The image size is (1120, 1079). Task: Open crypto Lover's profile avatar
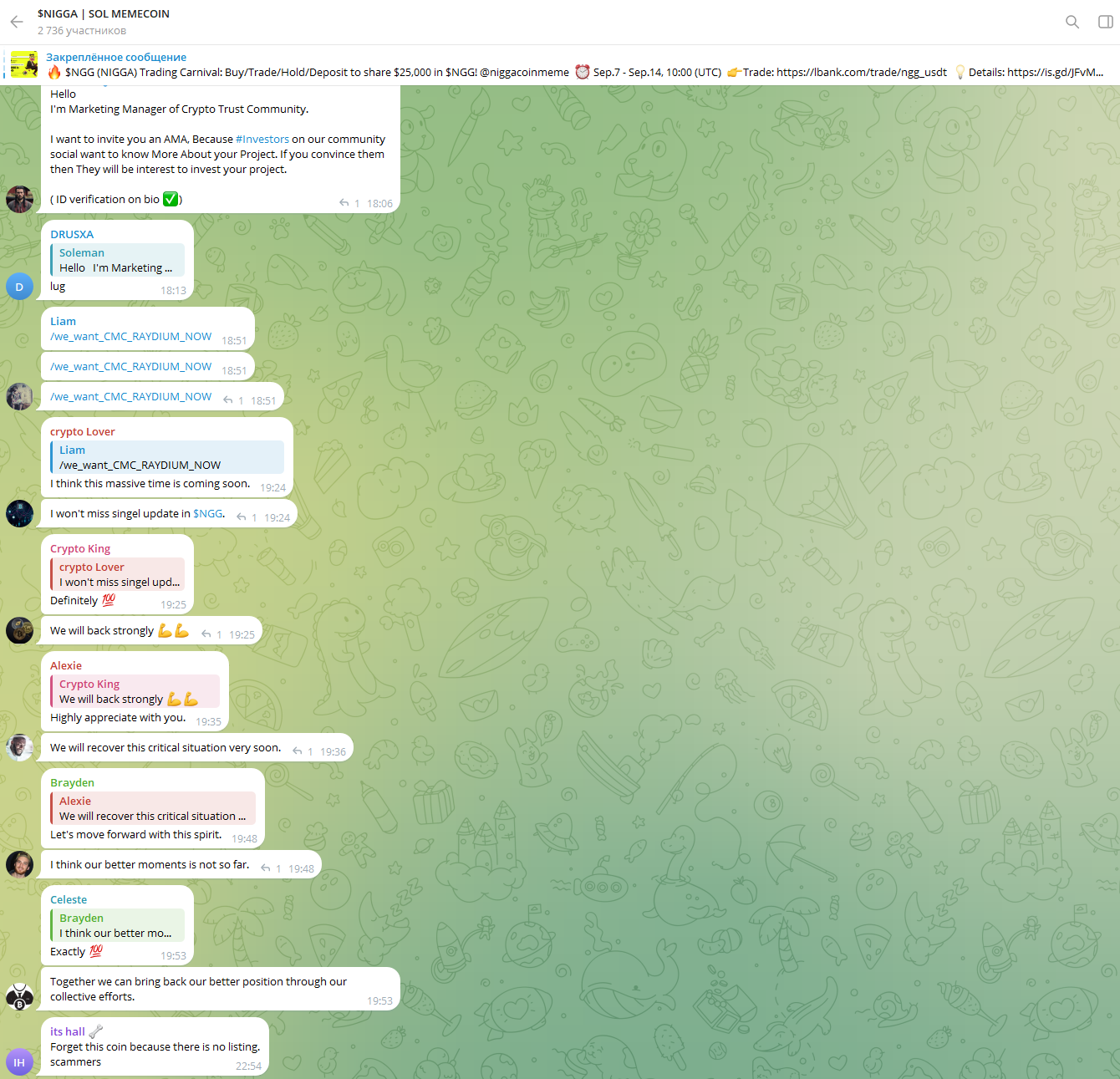pos(19,513)
